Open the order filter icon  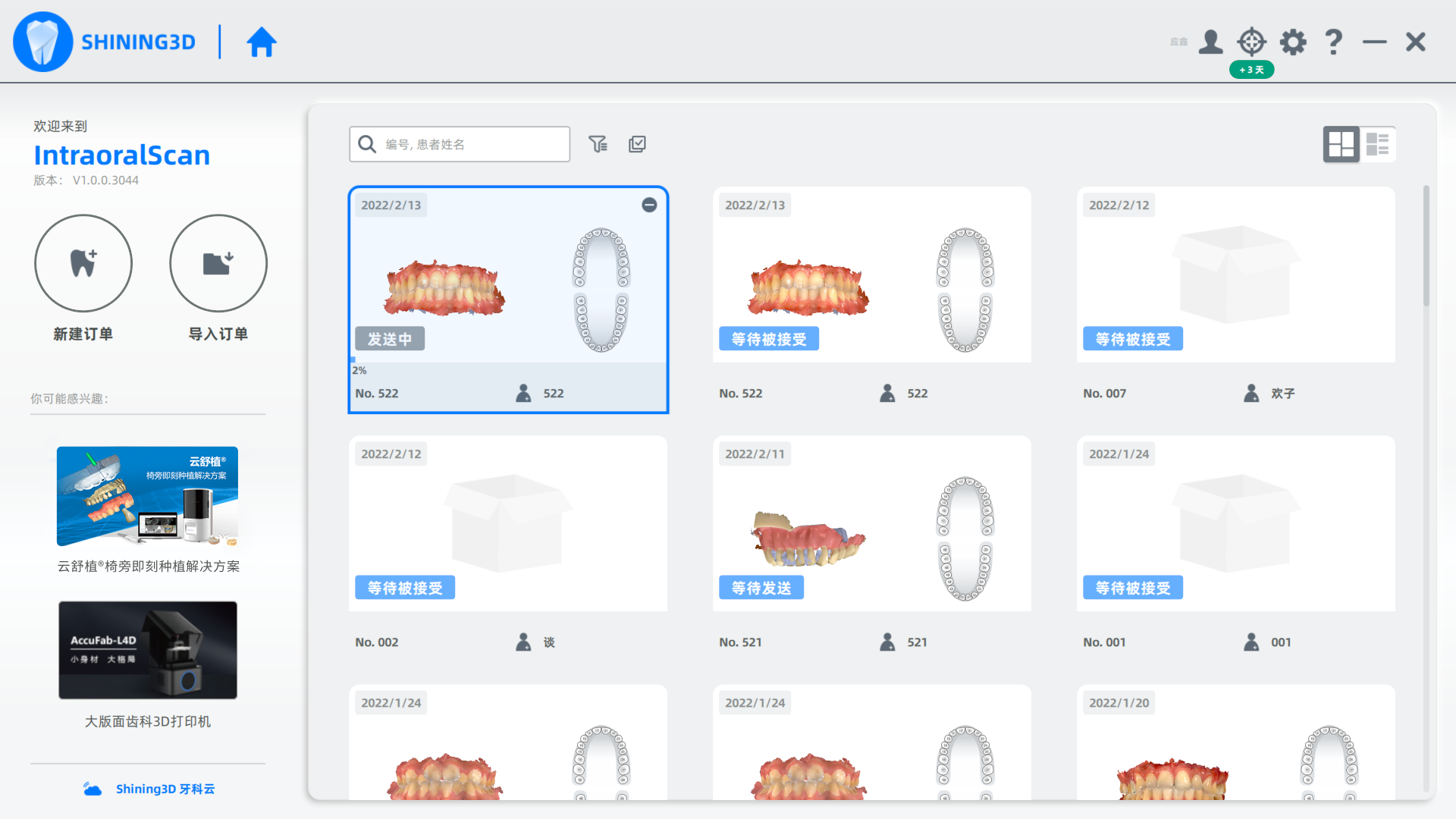point(598,144)
